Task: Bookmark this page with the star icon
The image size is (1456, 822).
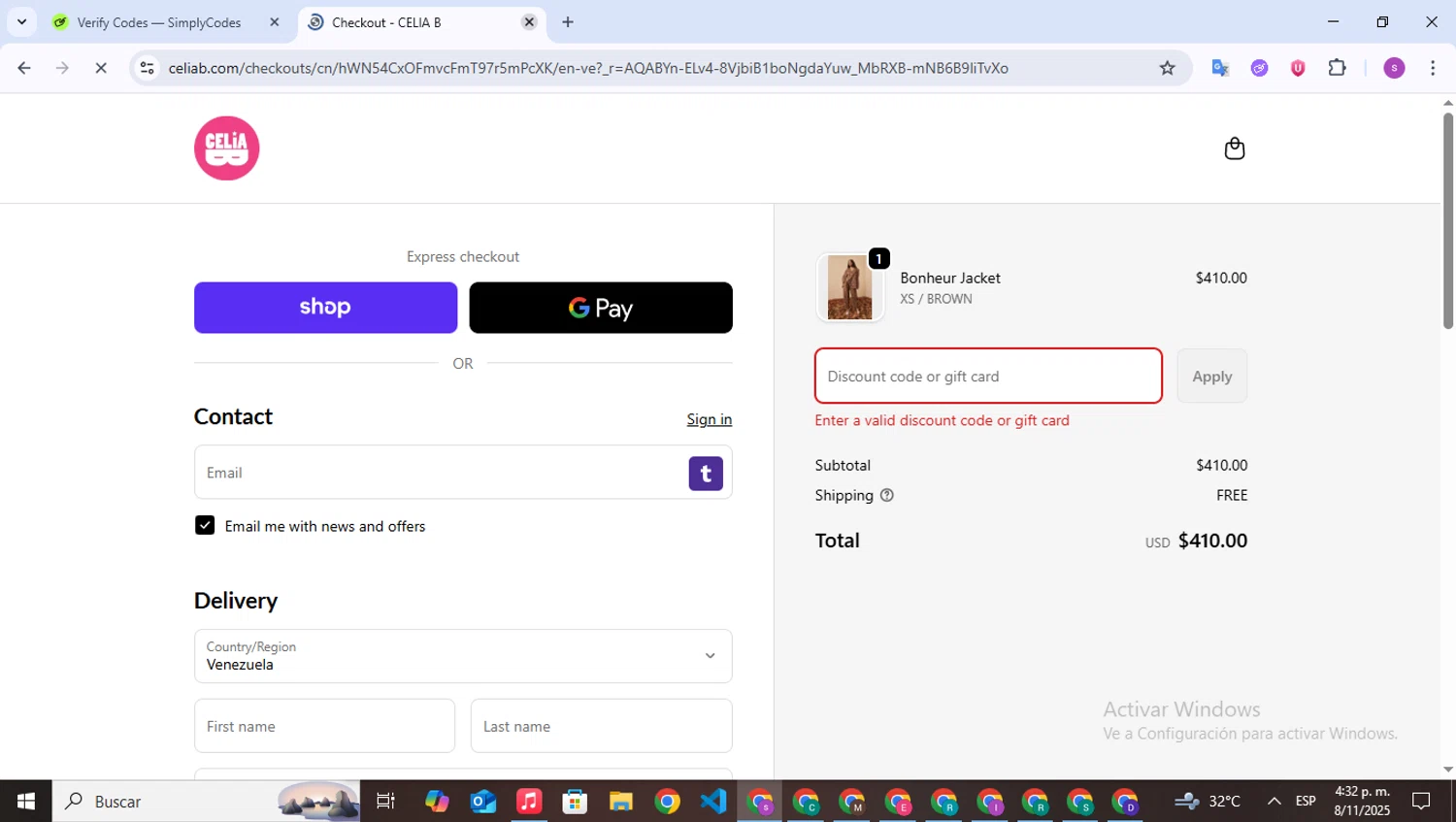Action: click(1167, 68)
